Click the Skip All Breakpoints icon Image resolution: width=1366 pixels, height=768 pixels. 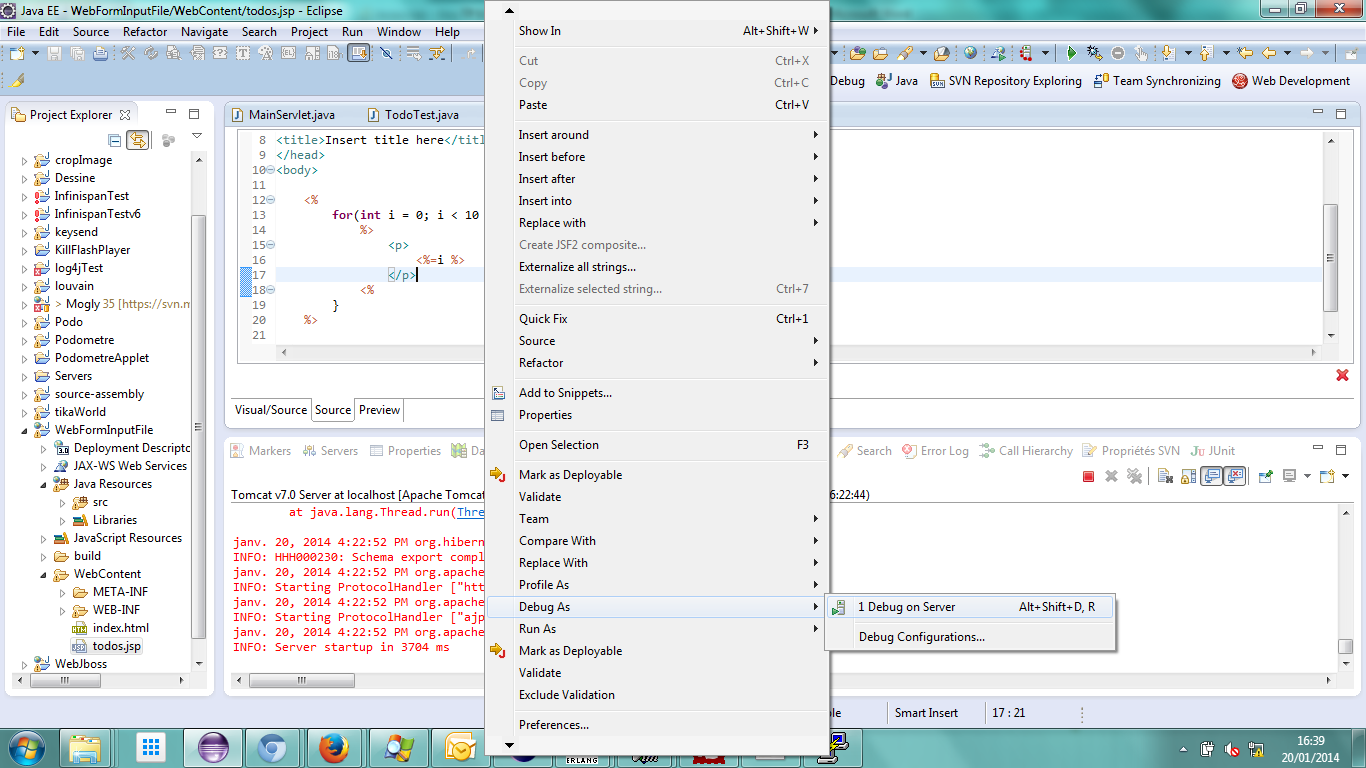(x=386, y=53)
